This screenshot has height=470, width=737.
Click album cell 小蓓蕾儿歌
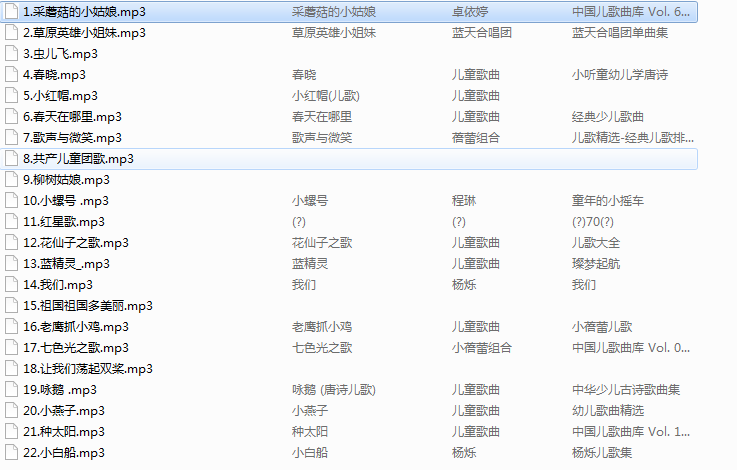point(602,327)
